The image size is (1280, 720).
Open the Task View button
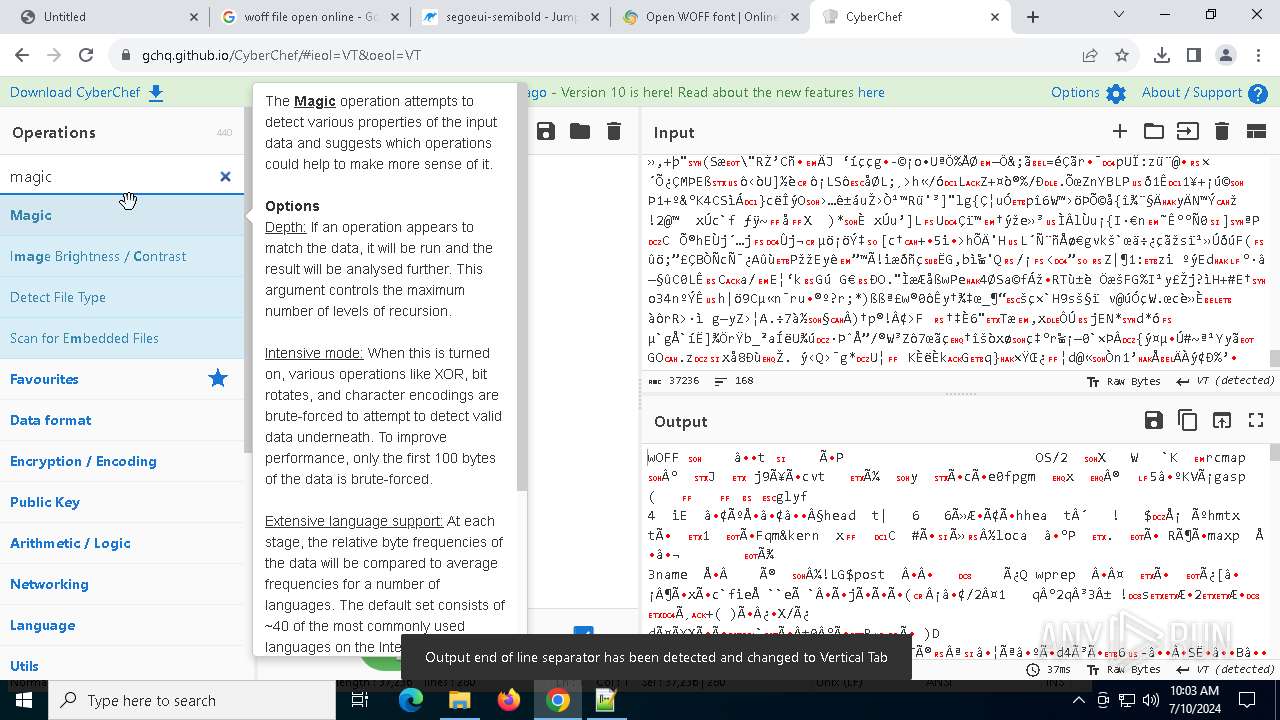[x=361, y=700]
